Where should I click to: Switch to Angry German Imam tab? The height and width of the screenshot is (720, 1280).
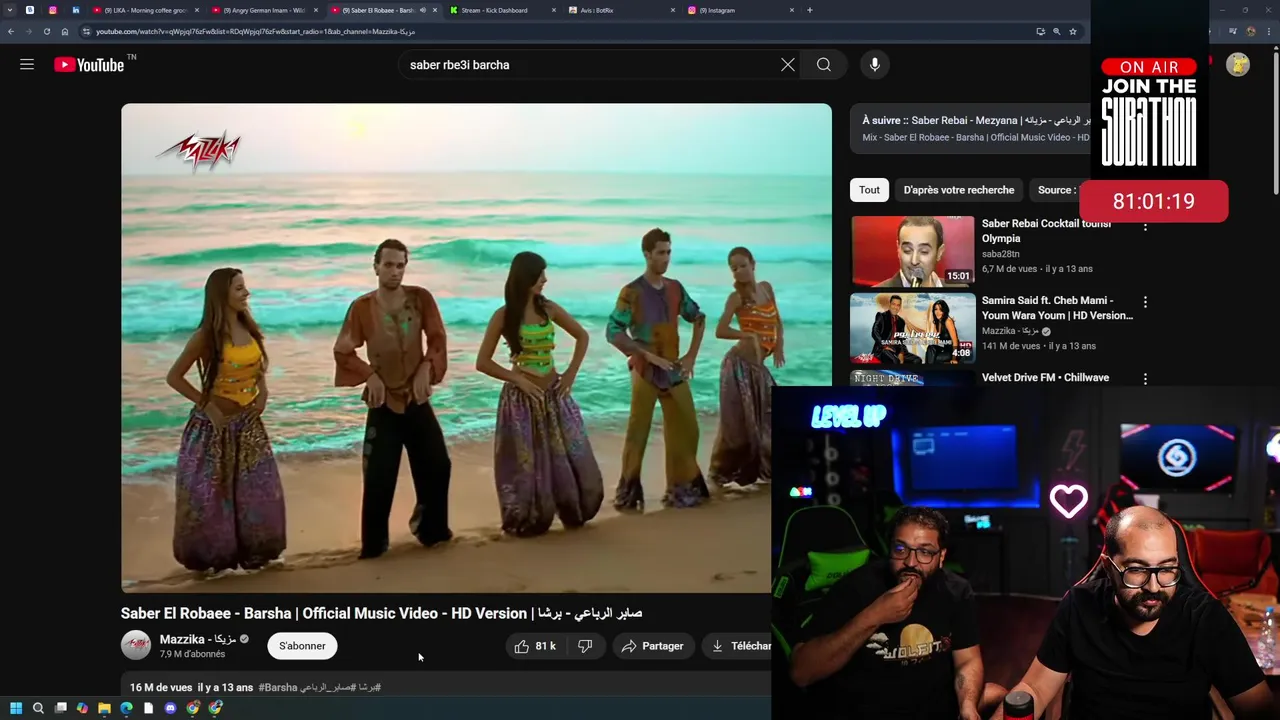click(264, 10)
